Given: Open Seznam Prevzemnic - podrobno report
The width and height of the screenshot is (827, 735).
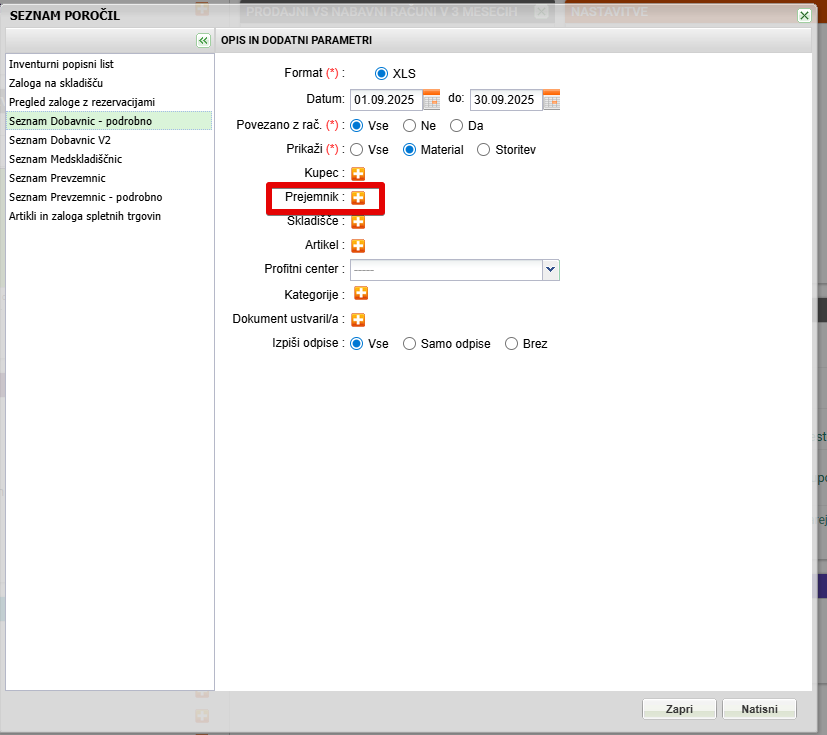Looking at the screenshot, I should click(x=85, y=197).
